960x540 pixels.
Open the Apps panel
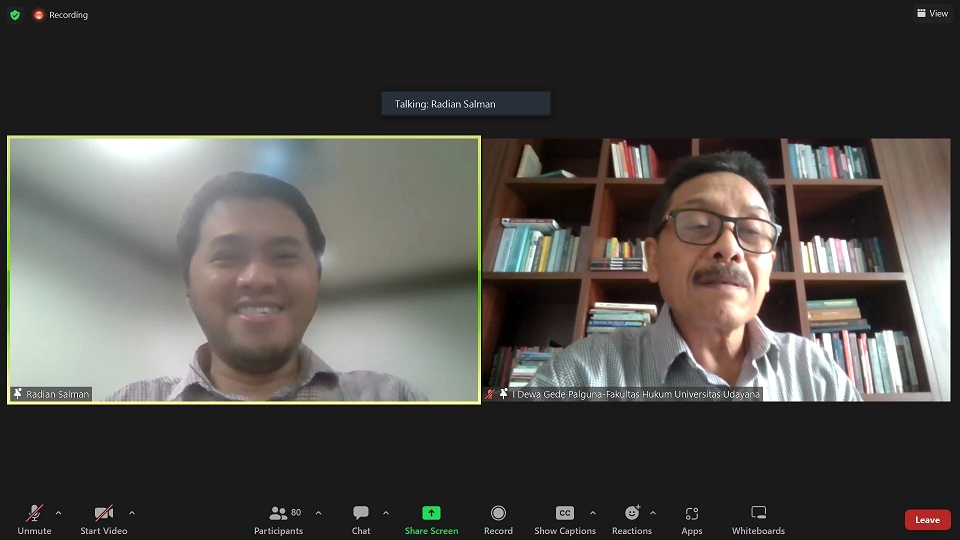692,519
